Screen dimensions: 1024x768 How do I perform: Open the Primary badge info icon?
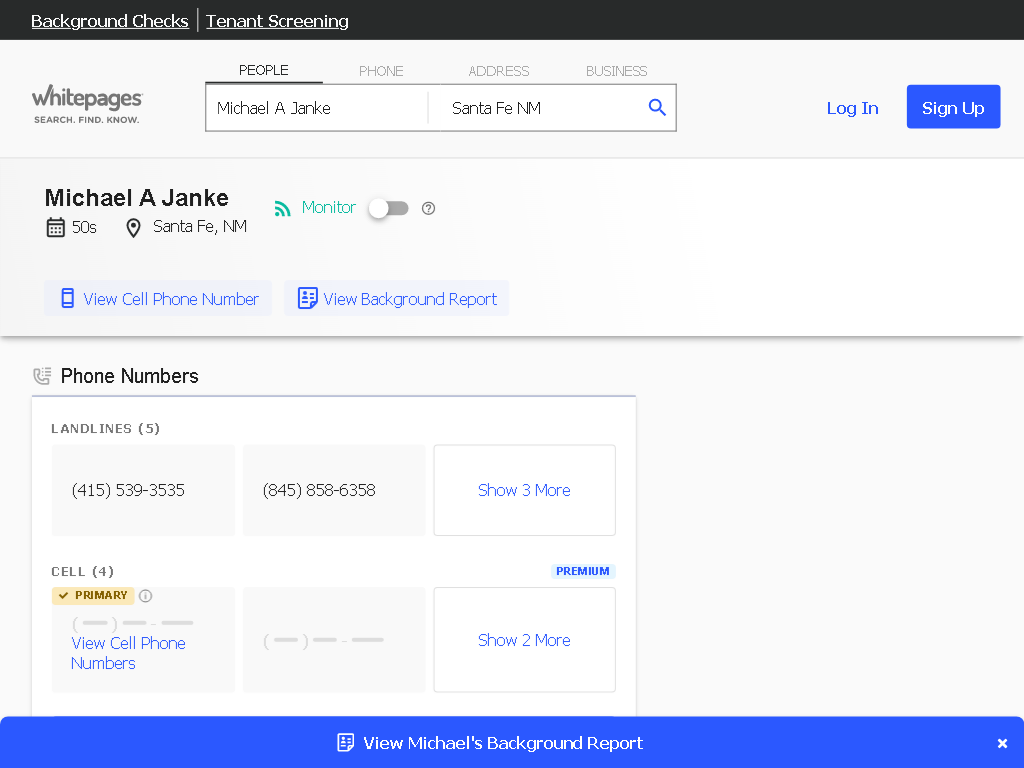(x=146, y=596)
